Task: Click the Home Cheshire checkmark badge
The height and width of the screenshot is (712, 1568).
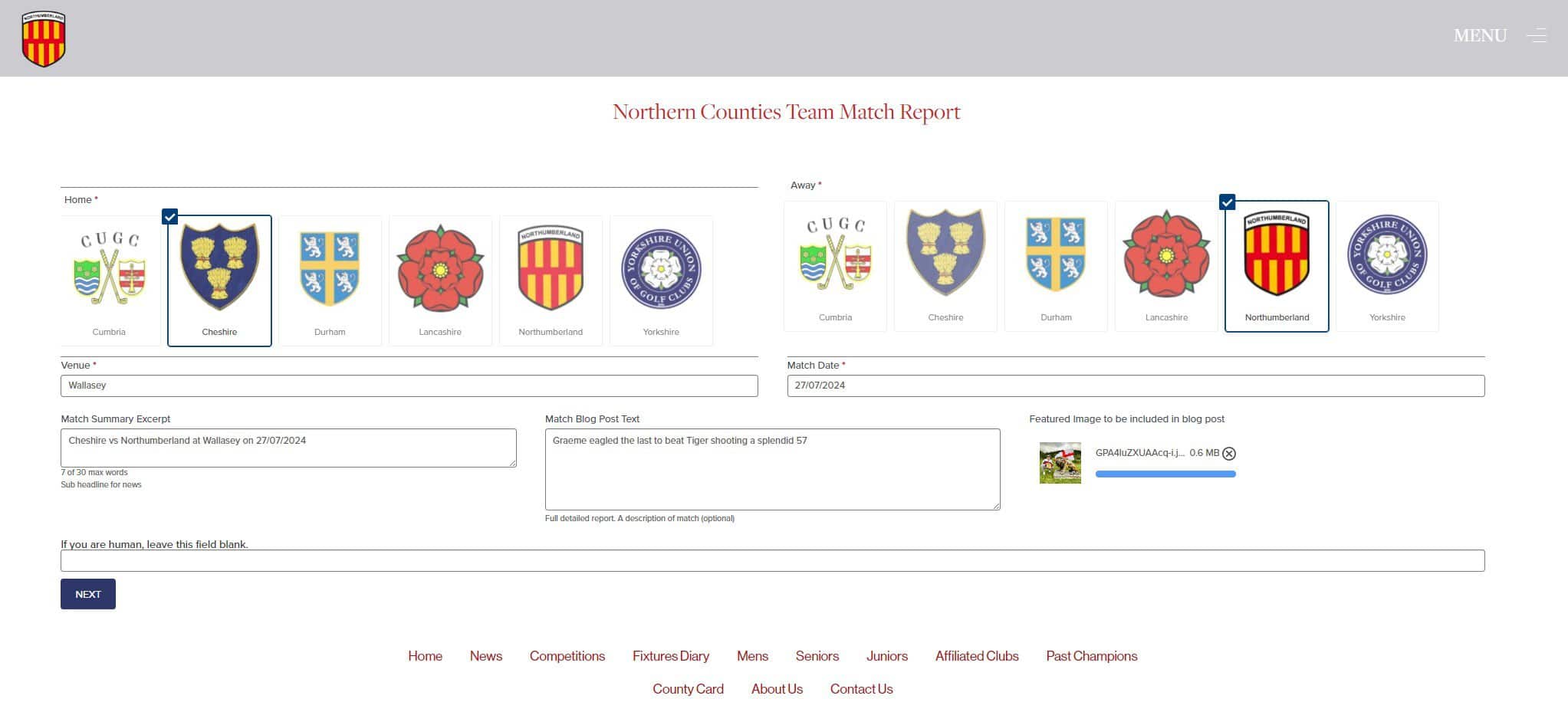Action: (170, 217)
